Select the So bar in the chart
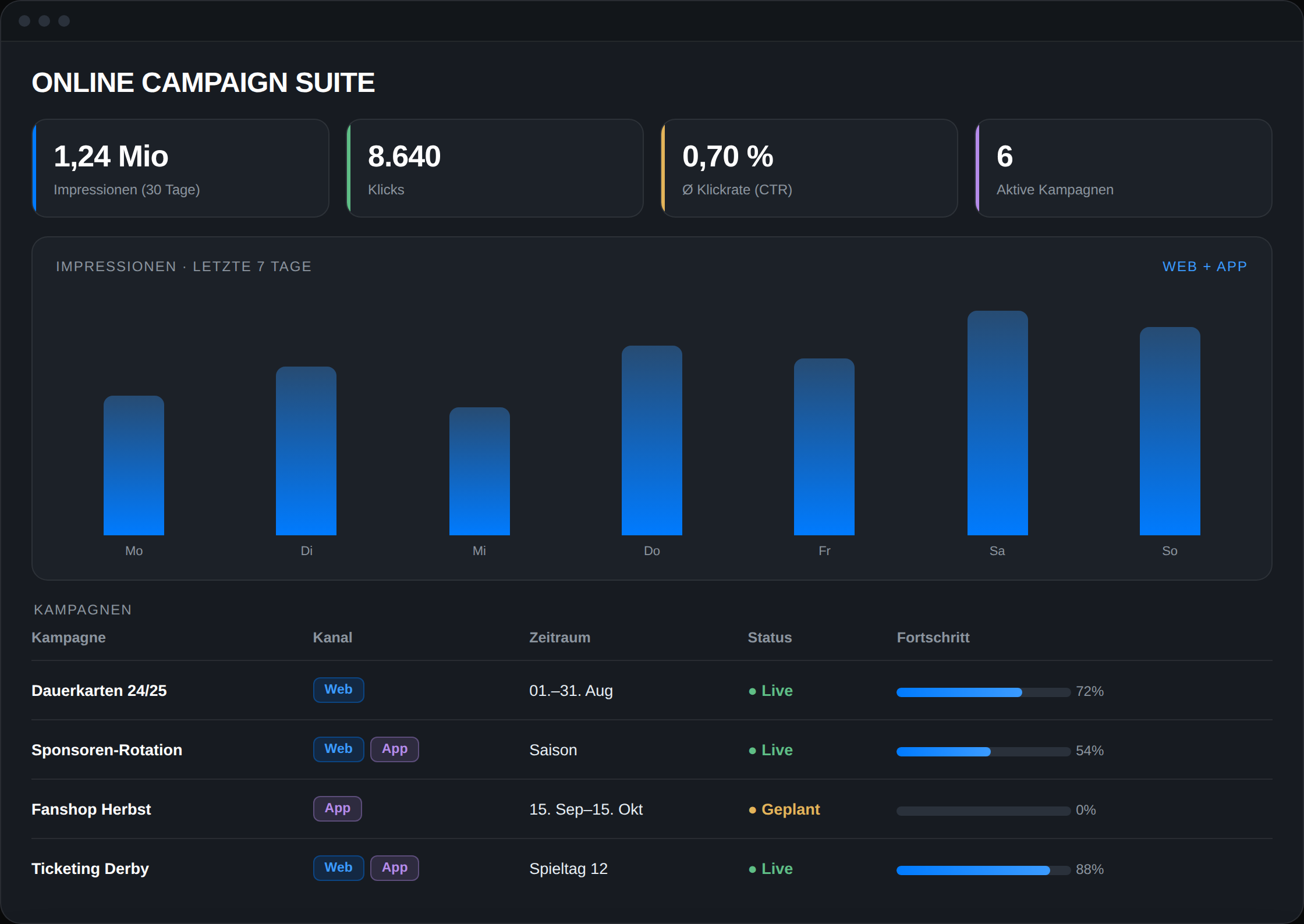The height and width of the screenshot is (924, 1304). click(x=1170, y=431)
